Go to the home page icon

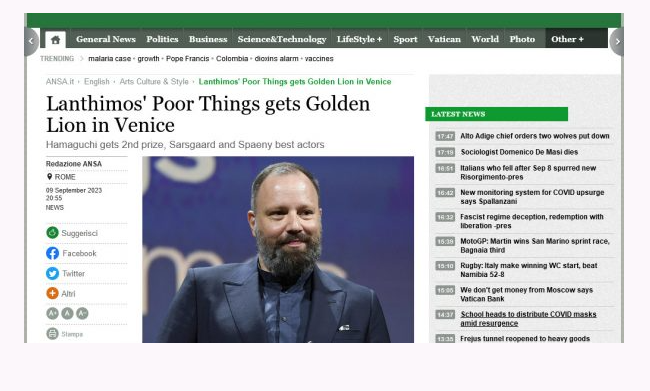(x=56, y=40)
